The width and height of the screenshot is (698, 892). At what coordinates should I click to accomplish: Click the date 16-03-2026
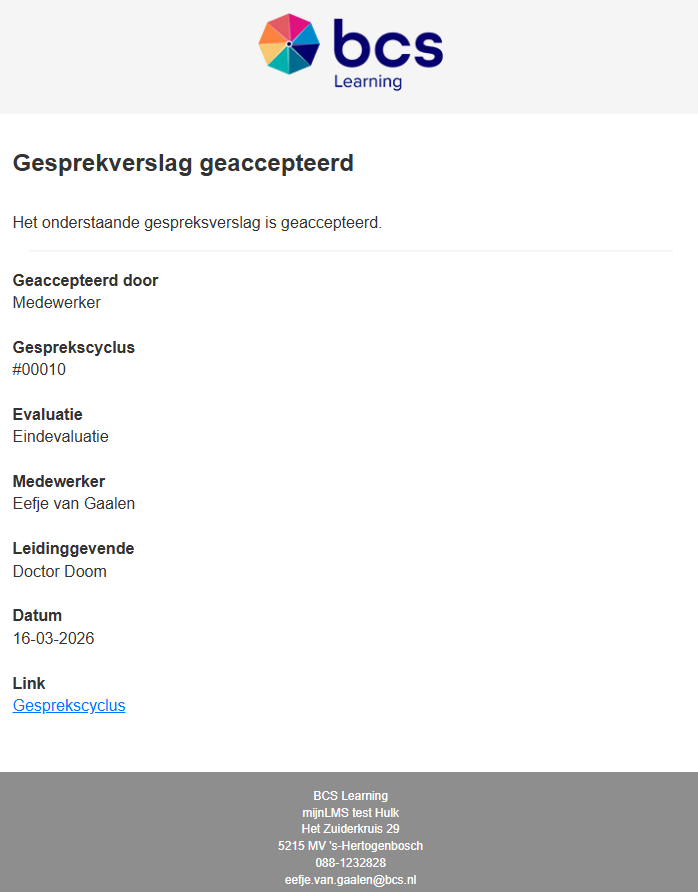point(54,639)
